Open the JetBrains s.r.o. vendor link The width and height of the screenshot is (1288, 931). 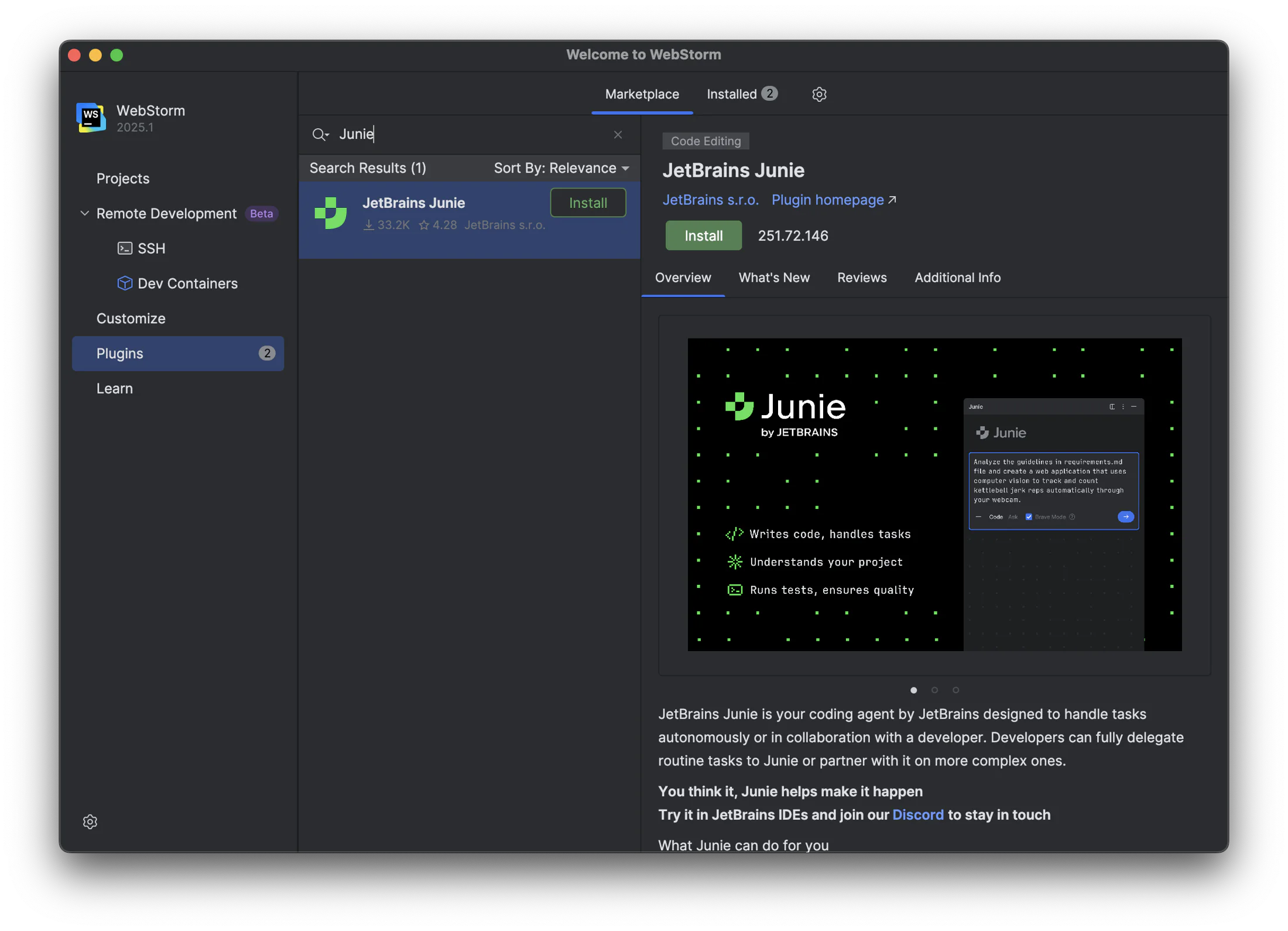710,200
